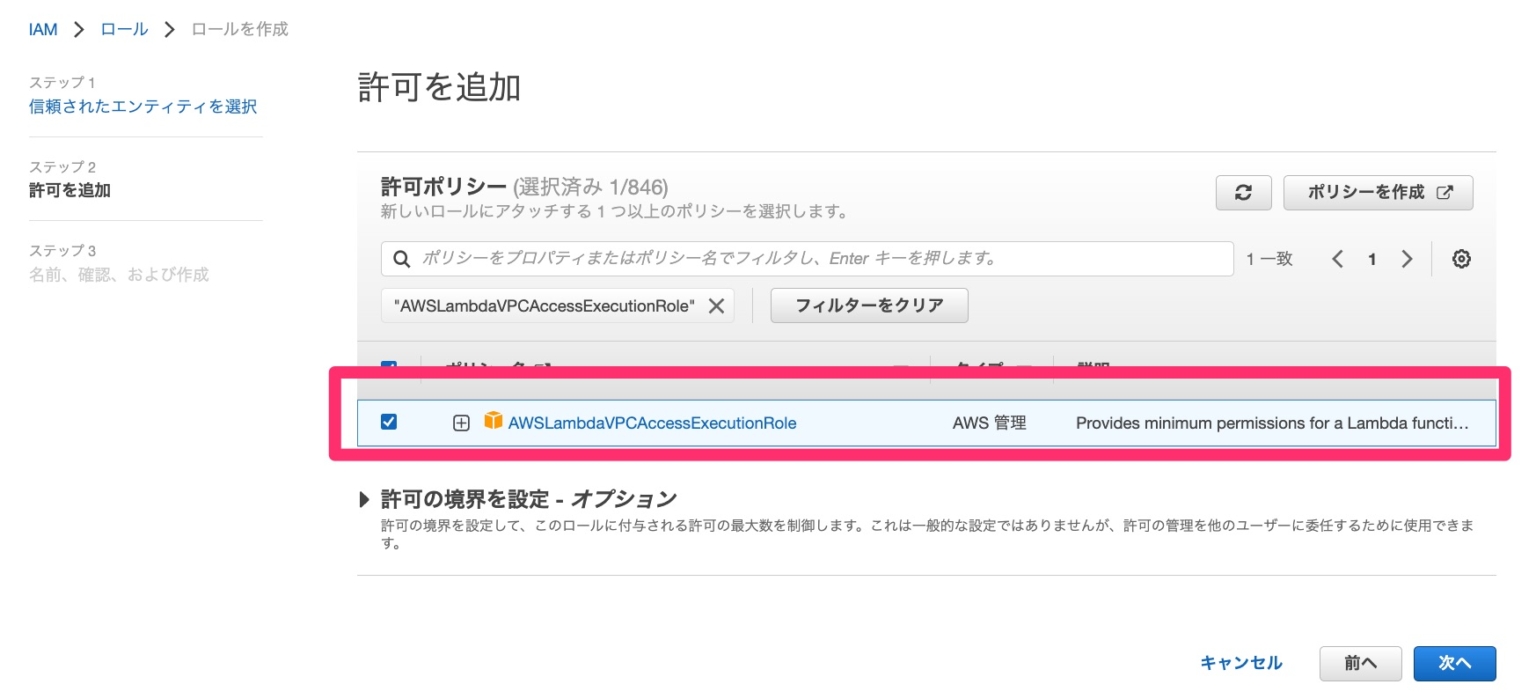The width and height of the screenshot is (1536, 699).
Task: Click the ロールを作成 breadcrumb text
Action: [x=240, y=29]
